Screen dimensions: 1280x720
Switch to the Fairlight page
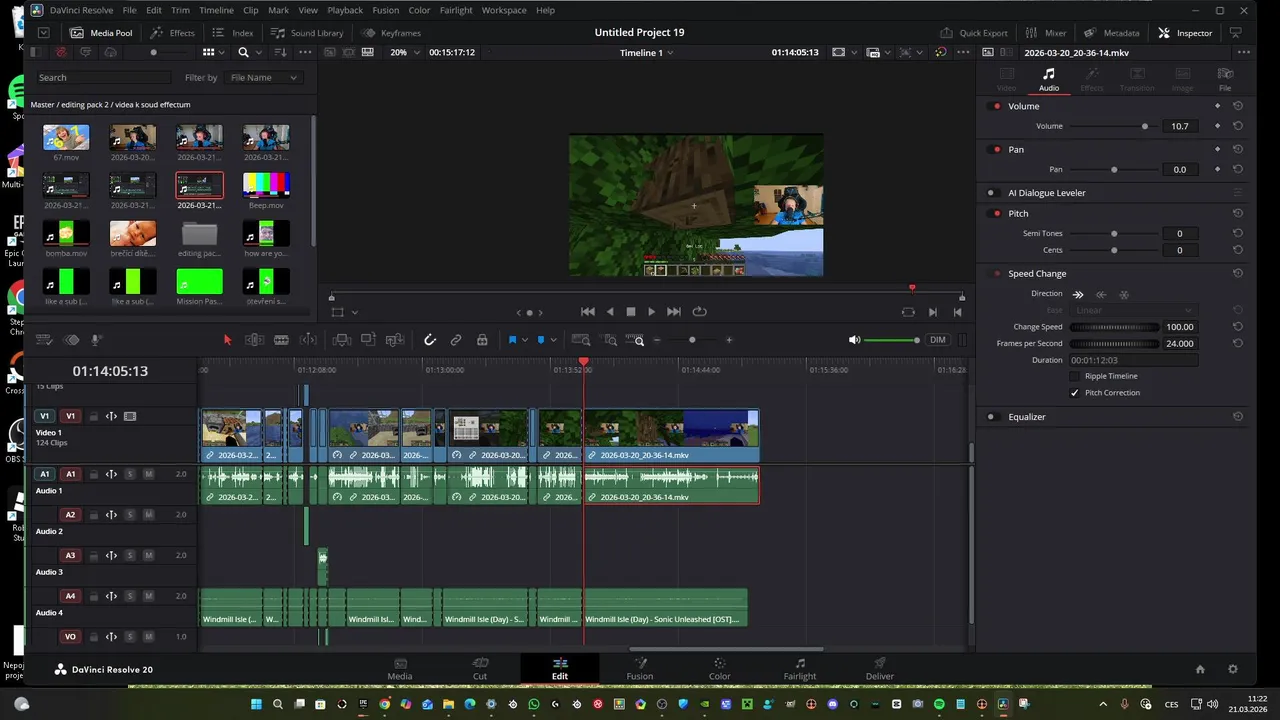(800, 669)
